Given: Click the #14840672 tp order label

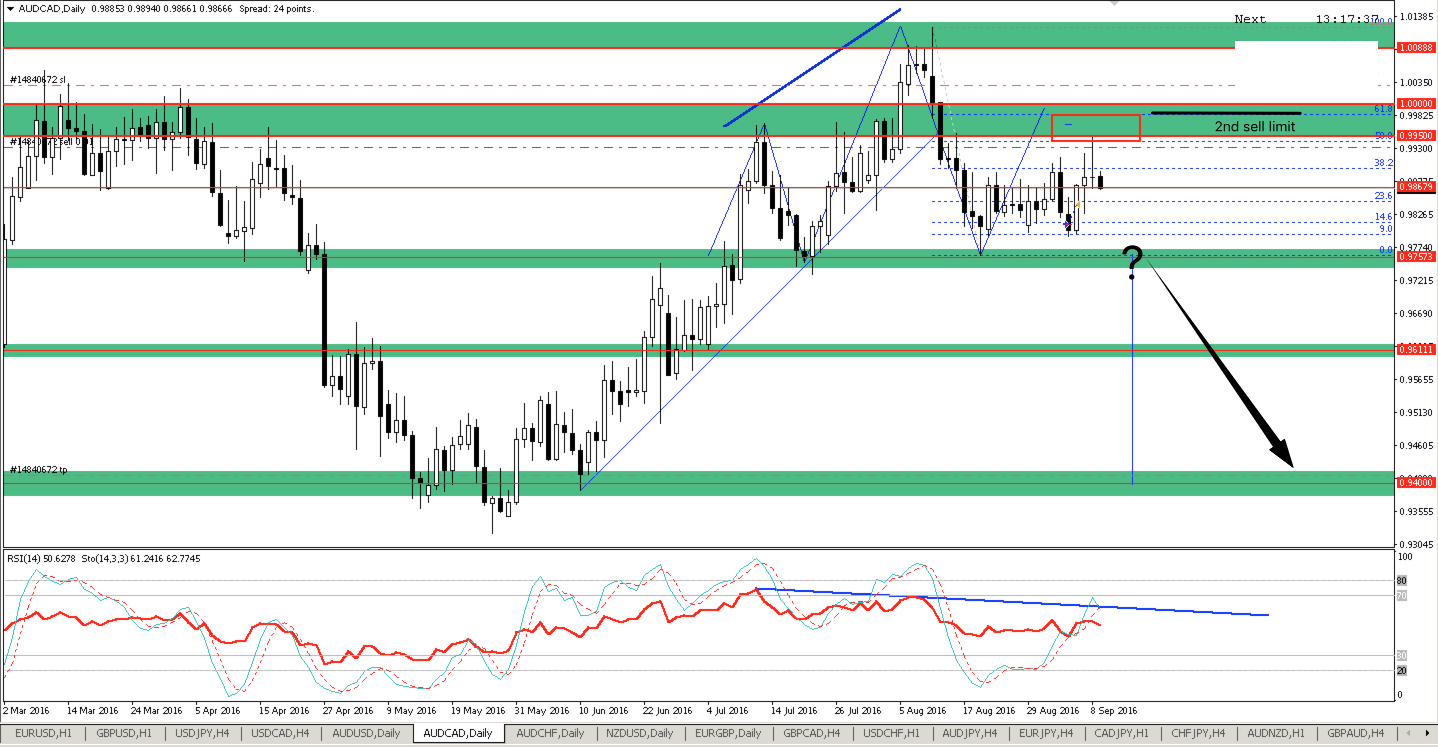Looking at the screenshot, I should click(39, 469).
